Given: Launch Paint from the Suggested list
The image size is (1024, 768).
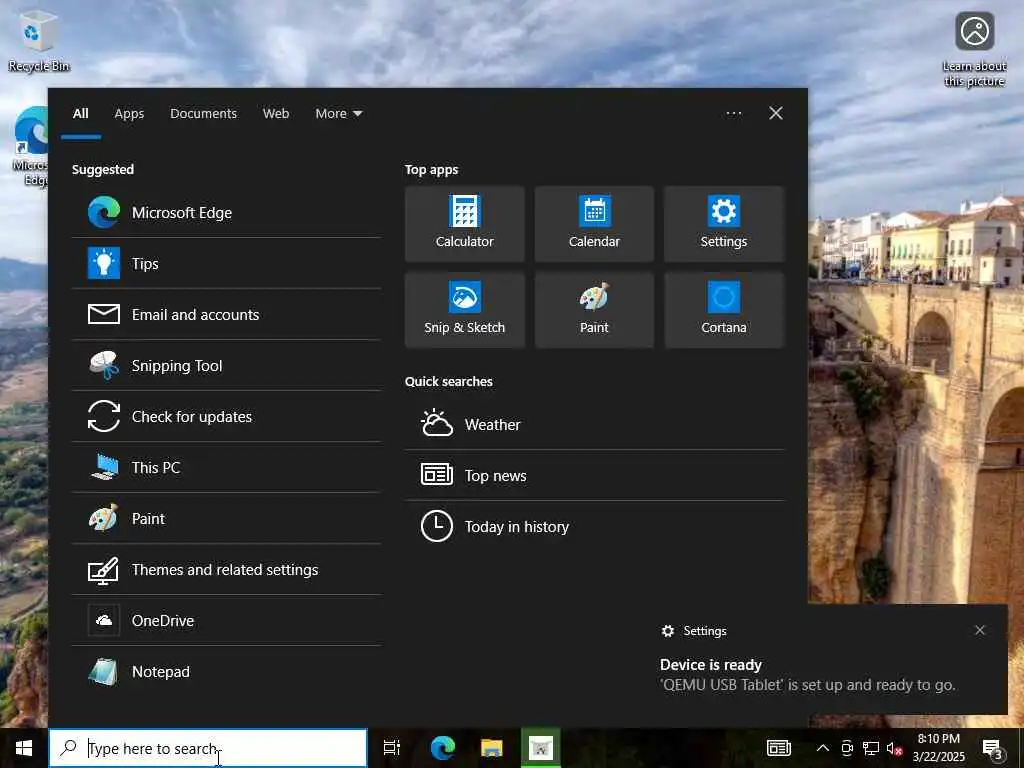Looking at the screenshot, I should click(226, 519).
